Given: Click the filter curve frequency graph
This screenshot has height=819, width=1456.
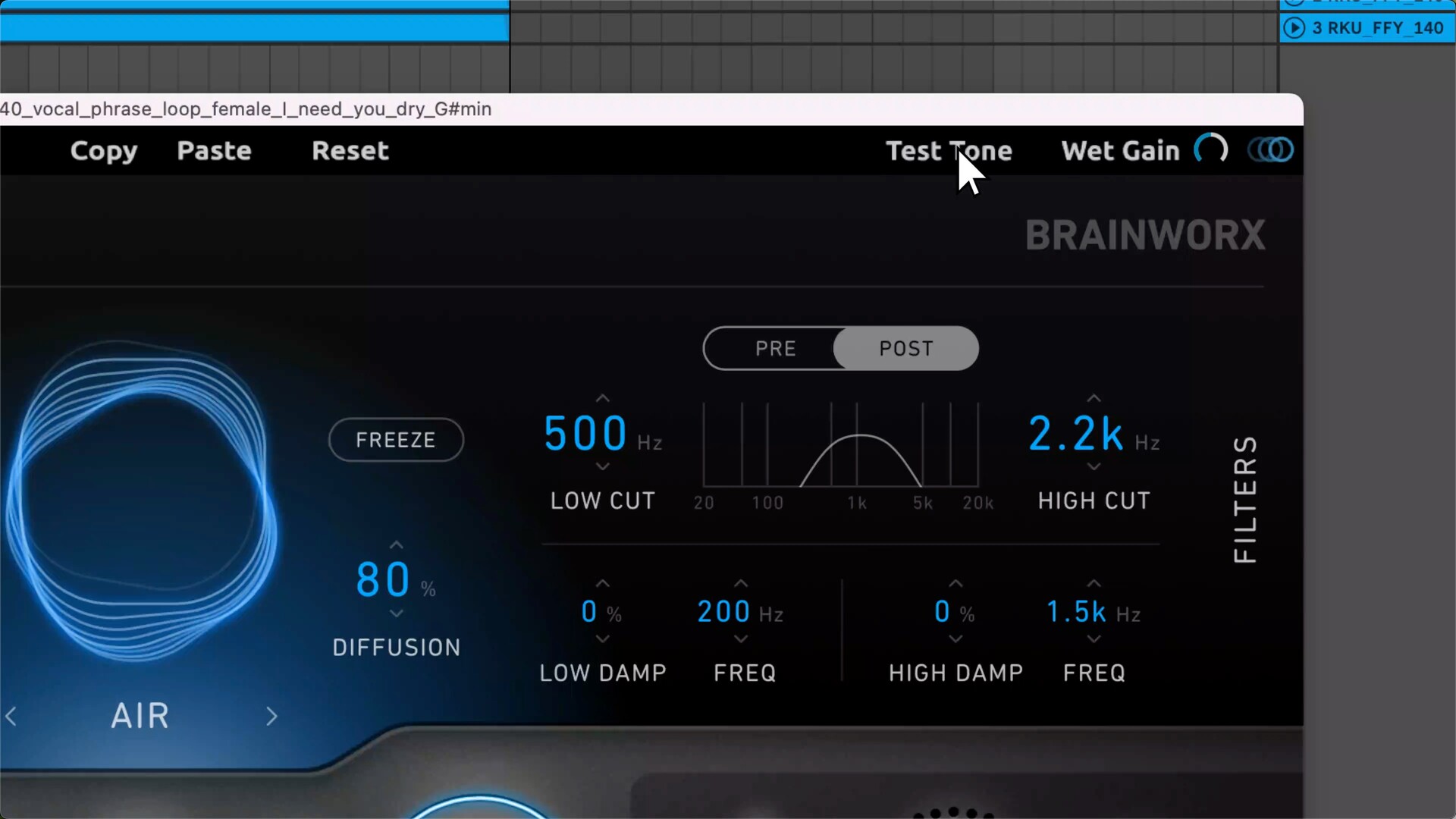Looking at the screenshot, I should [x=841, y=445].
